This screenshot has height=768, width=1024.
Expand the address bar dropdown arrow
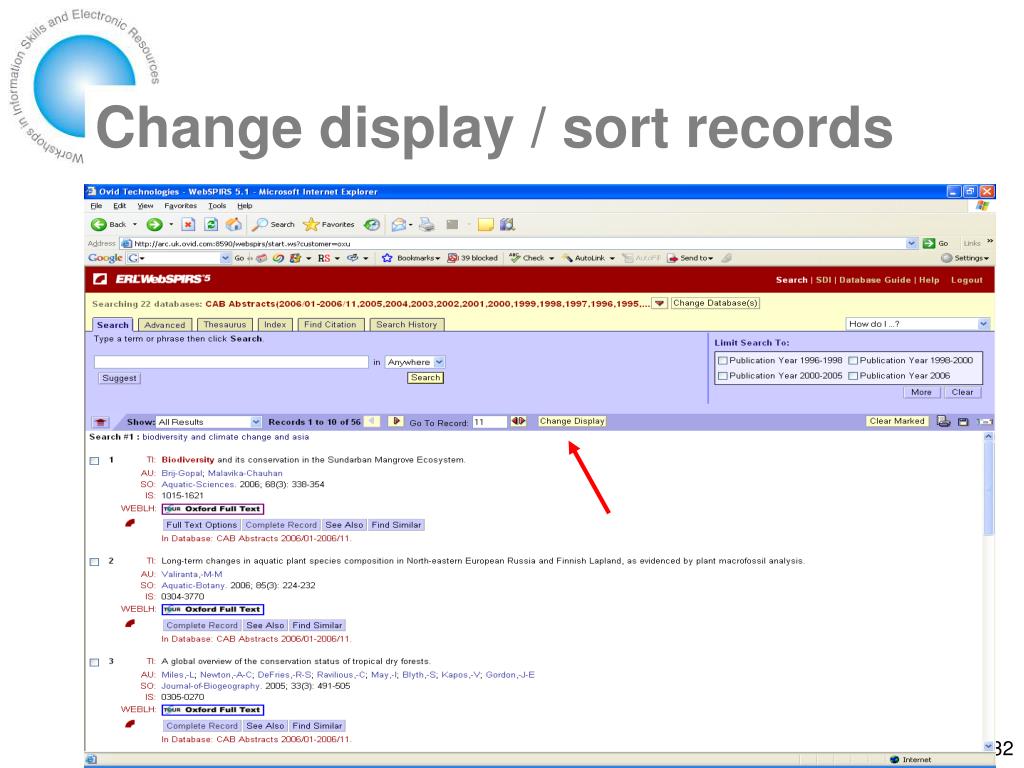(912, 243)
